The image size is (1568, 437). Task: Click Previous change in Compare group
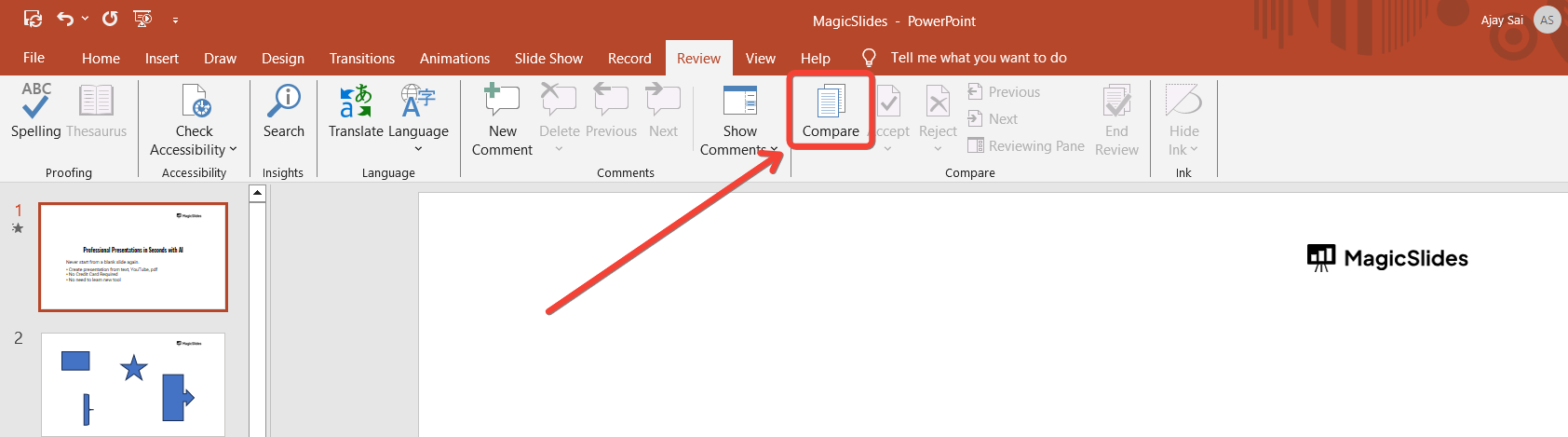(x=1004, y=91)
